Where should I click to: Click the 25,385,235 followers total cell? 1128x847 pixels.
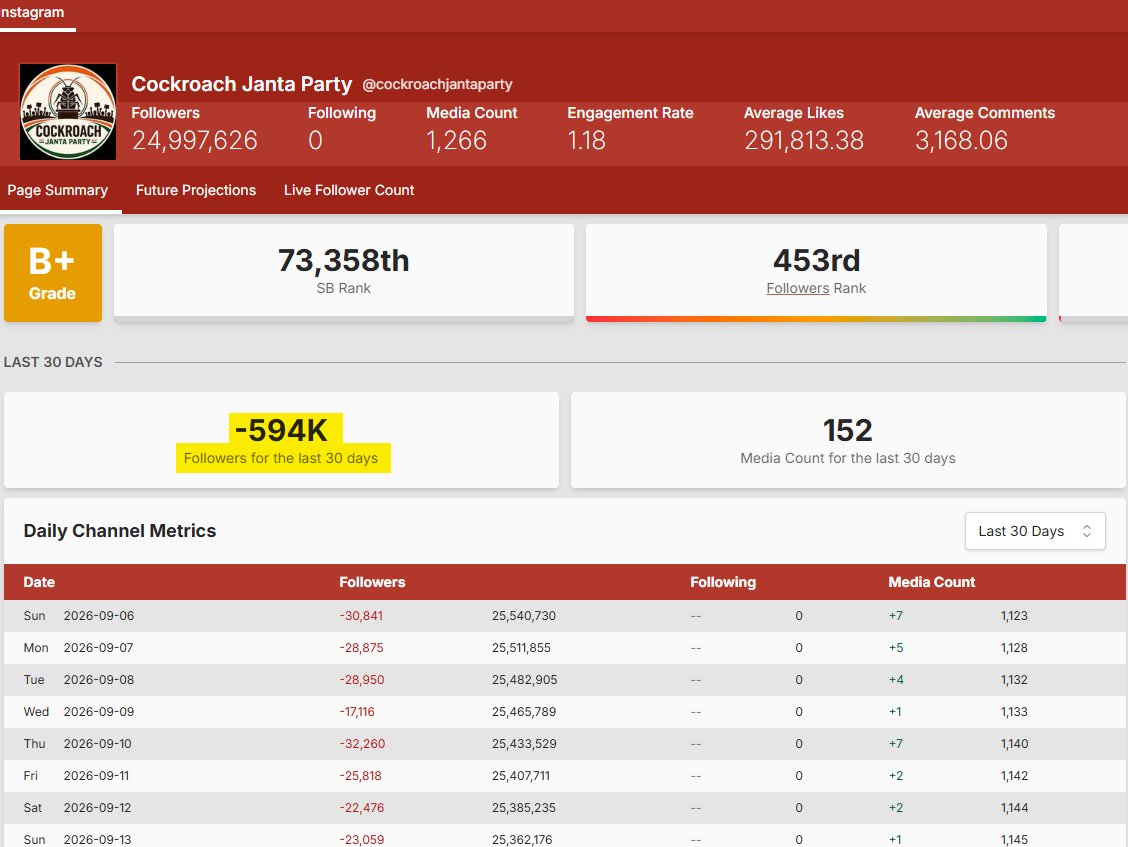524,807
